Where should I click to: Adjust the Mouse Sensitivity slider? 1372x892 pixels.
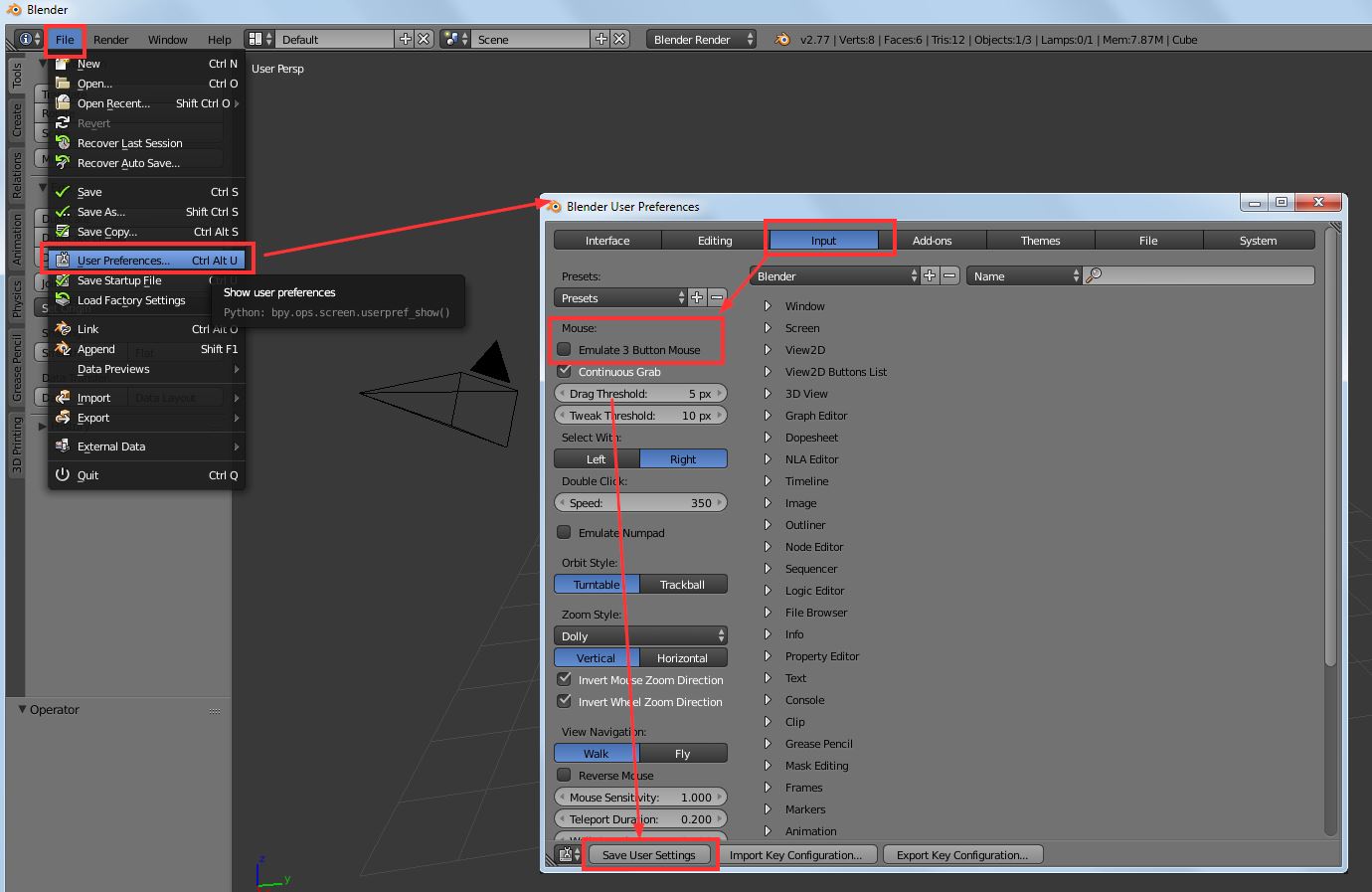(x=640, y=797)
